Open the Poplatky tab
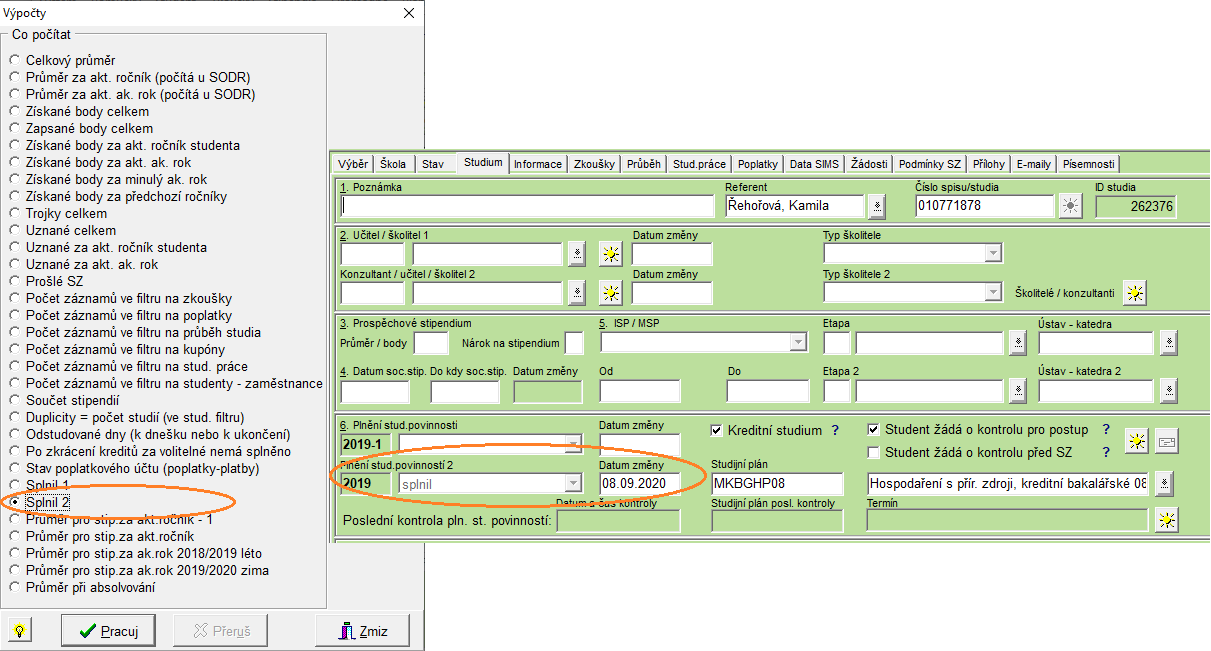Screen dimensions: 1211x651 (x=758, y=164)
